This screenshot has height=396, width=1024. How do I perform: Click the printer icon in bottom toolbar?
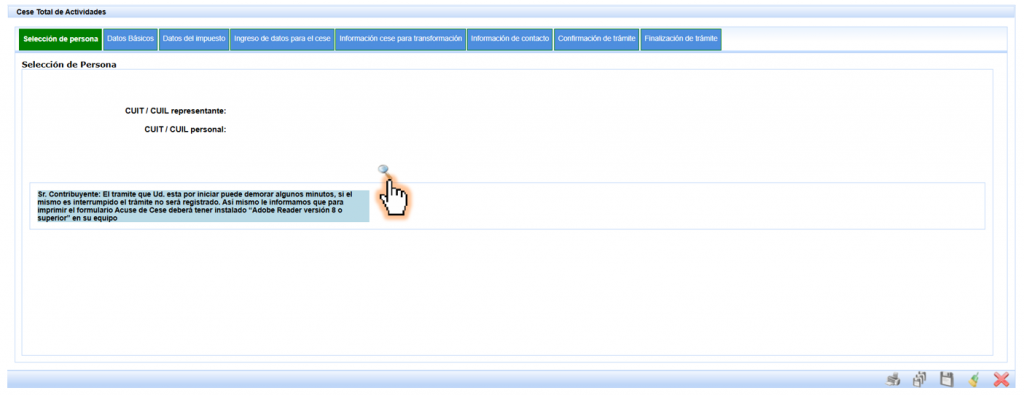point(893,379)
